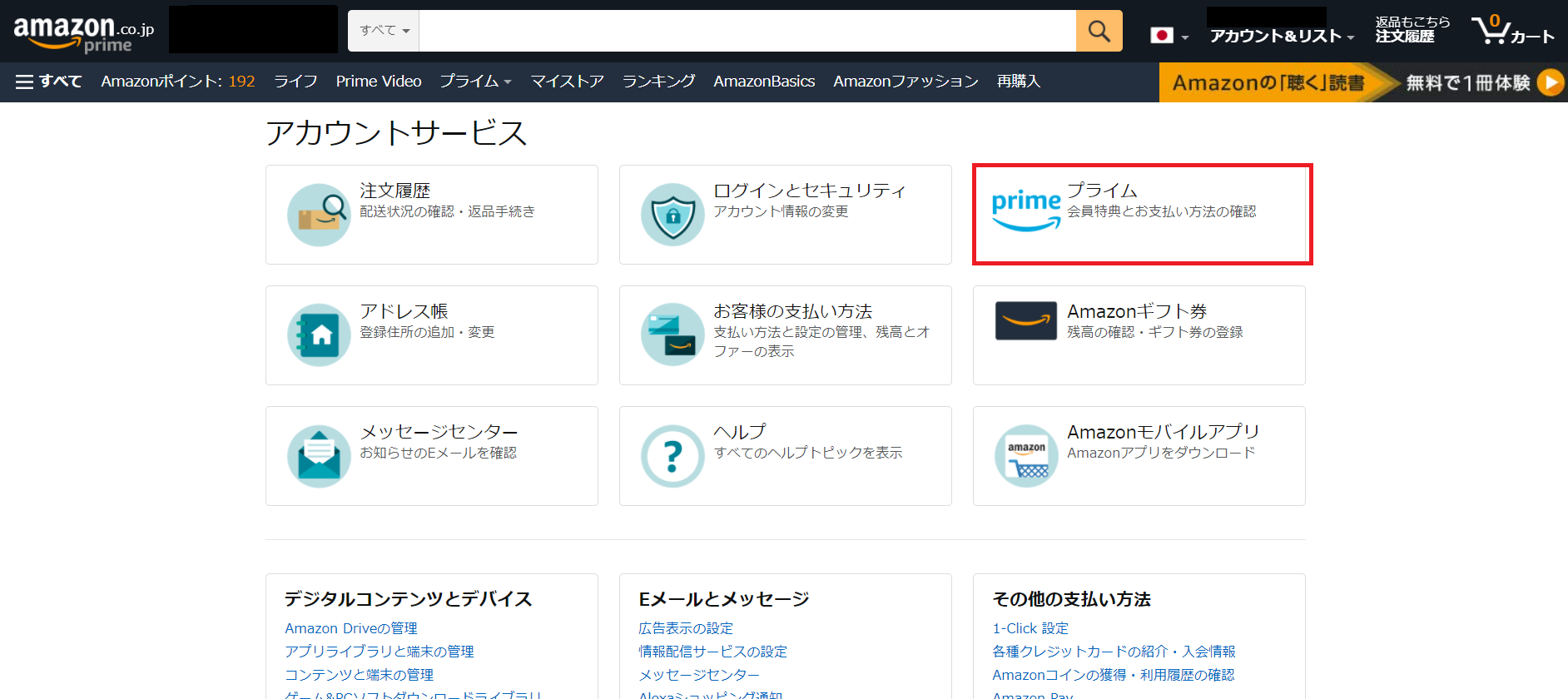
Task: Open Amazonモバイルアプリ card title
Action: click(x=1164, y=432)
